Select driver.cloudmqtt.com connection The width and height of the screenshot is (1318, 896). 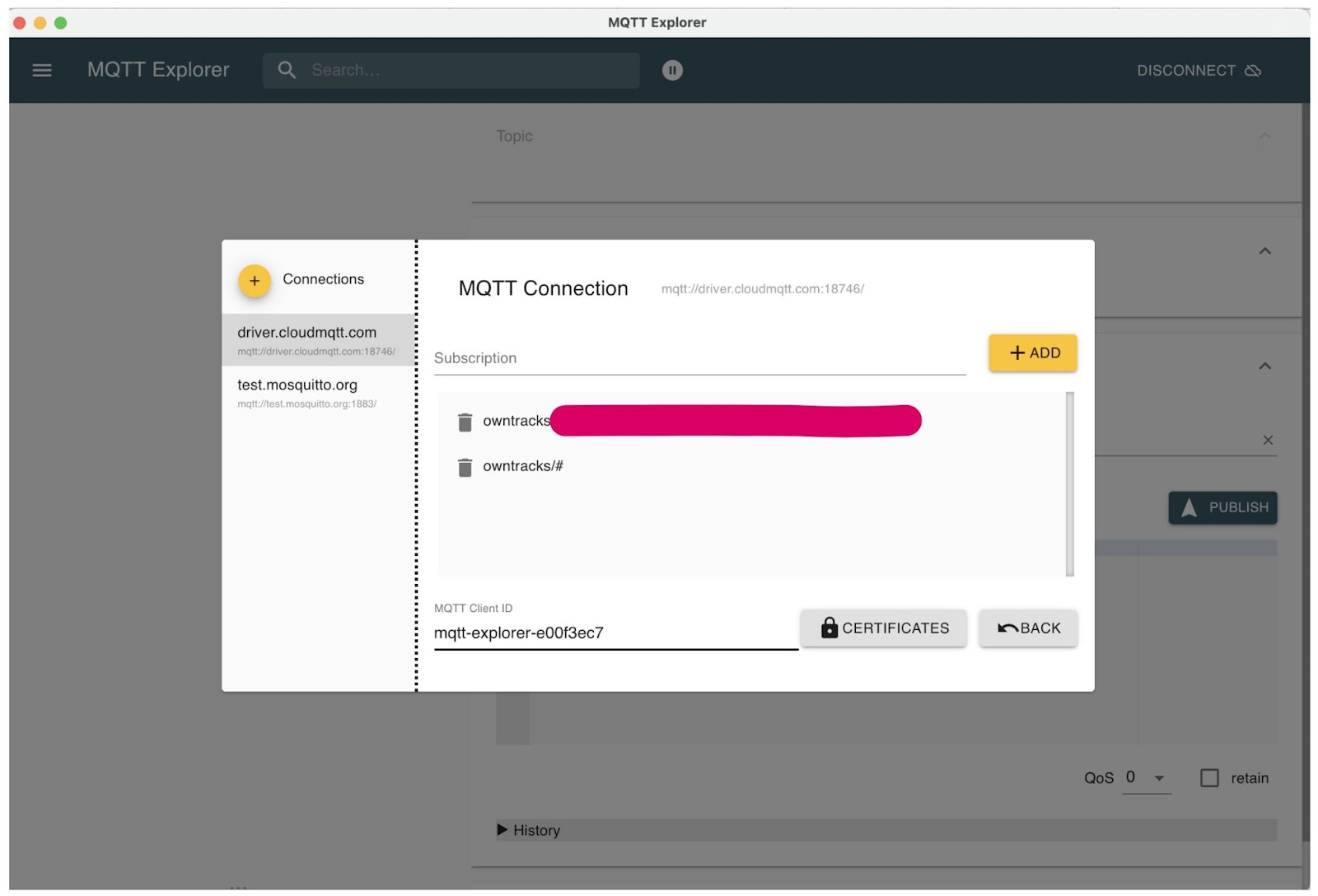318,339
